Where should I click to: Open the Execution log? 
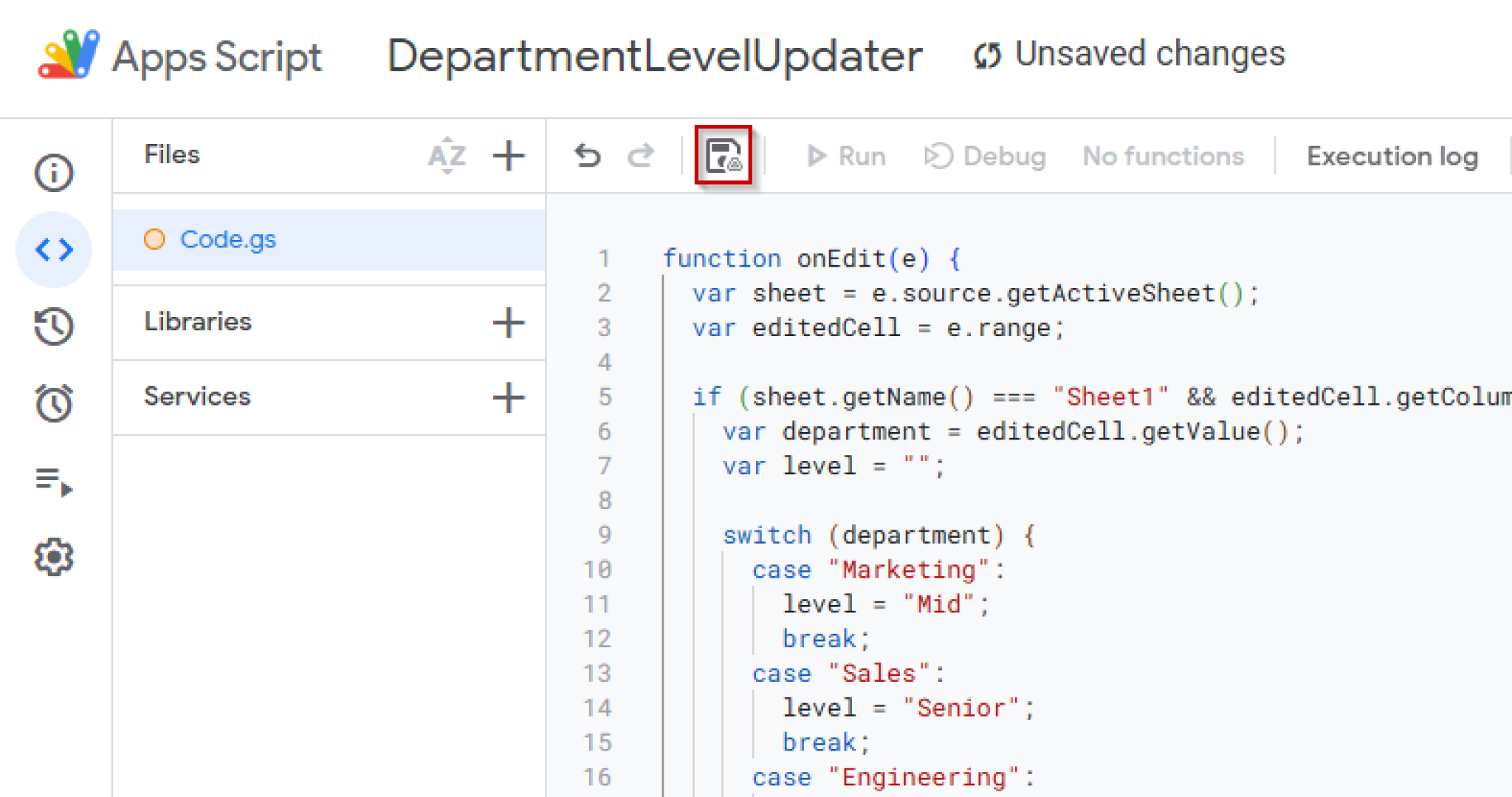coord(1392,156)
